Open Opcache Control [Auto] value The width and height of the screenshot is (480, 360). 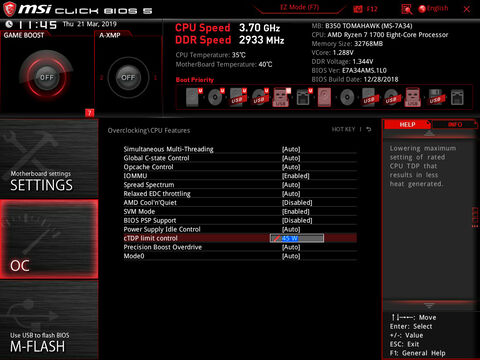(x=291, y=167)
